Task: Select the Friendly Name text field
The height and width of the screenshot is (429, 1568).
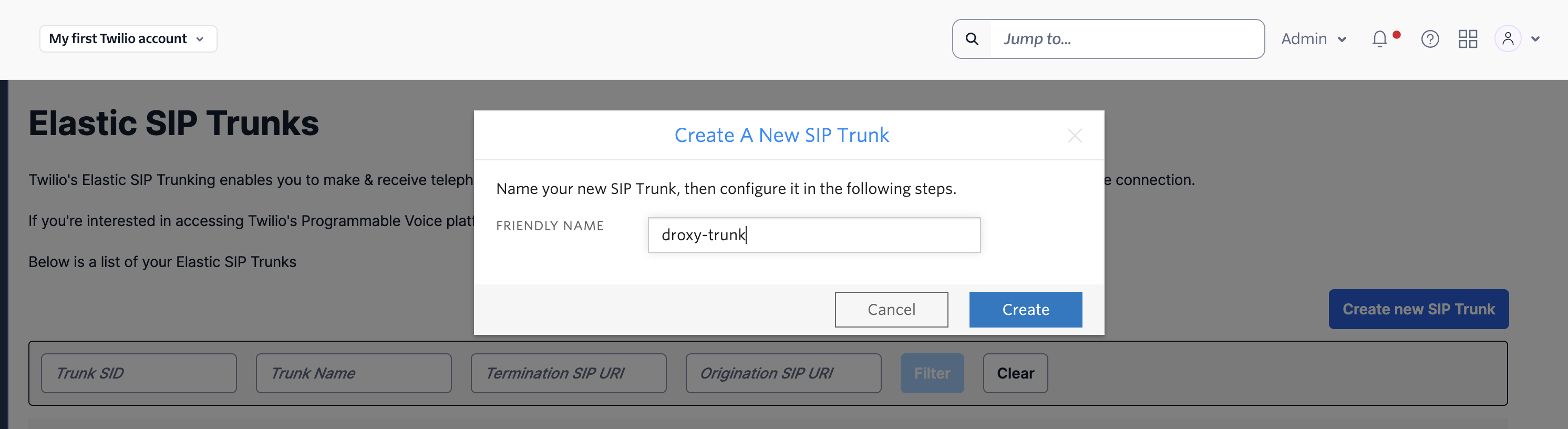Action: [x=814, y=234]
